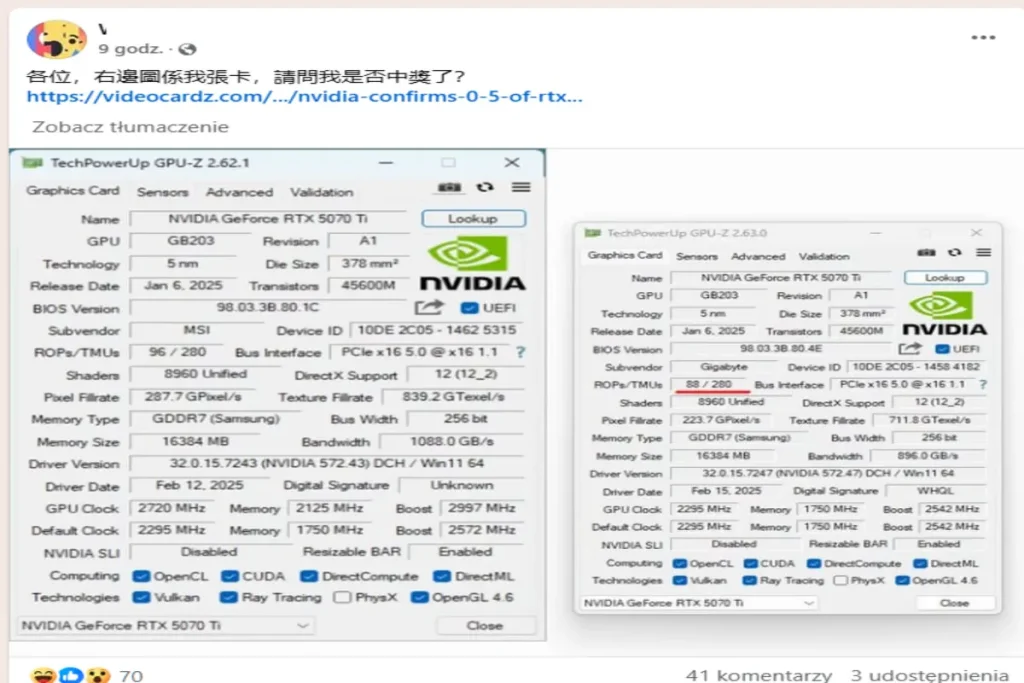1024x683 pixels.
Task: Click the NVIDIA logo in GPU-Z 2.62.1
Action: pos(472,264)
